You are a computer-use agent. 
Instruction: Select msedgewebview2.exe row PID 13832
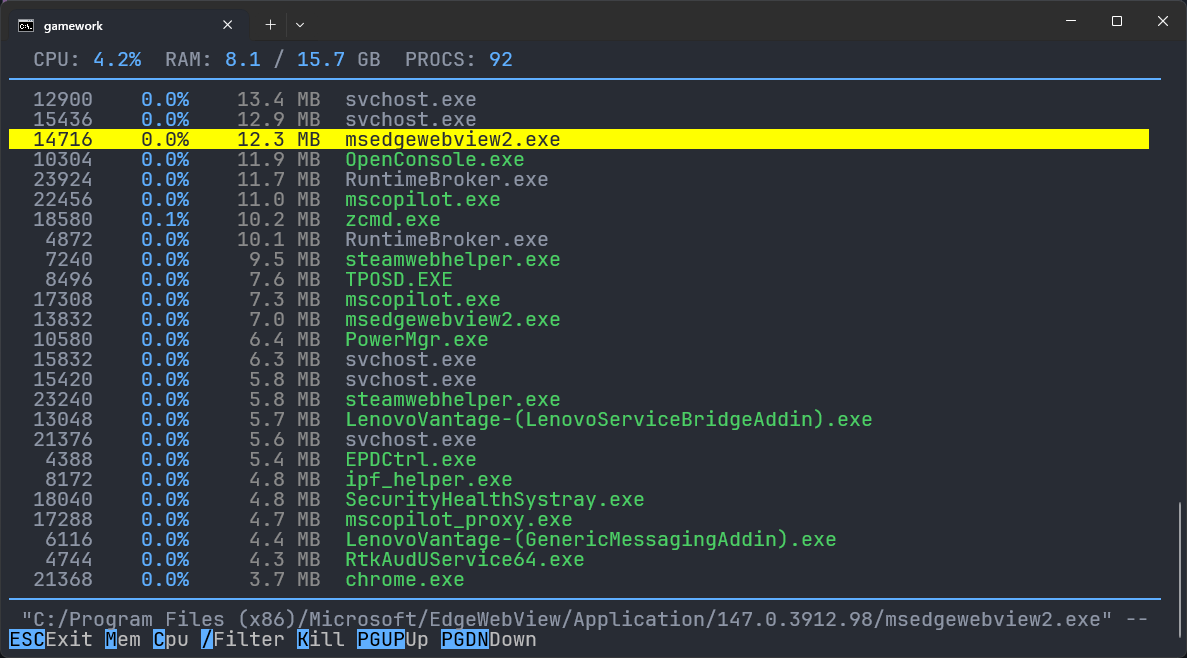(578, 320)
